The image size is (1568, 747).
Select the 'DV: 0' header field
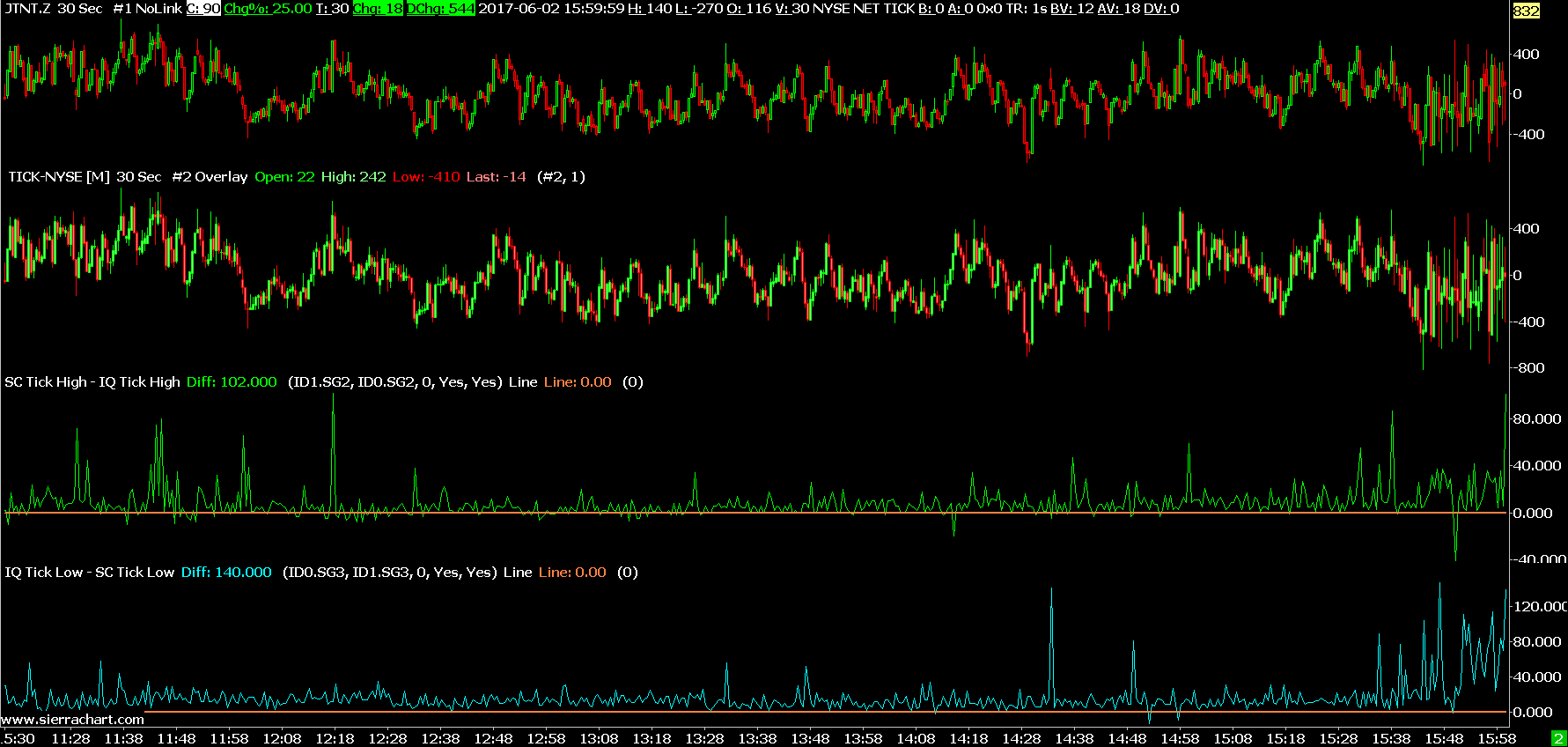click(1161, 9)
